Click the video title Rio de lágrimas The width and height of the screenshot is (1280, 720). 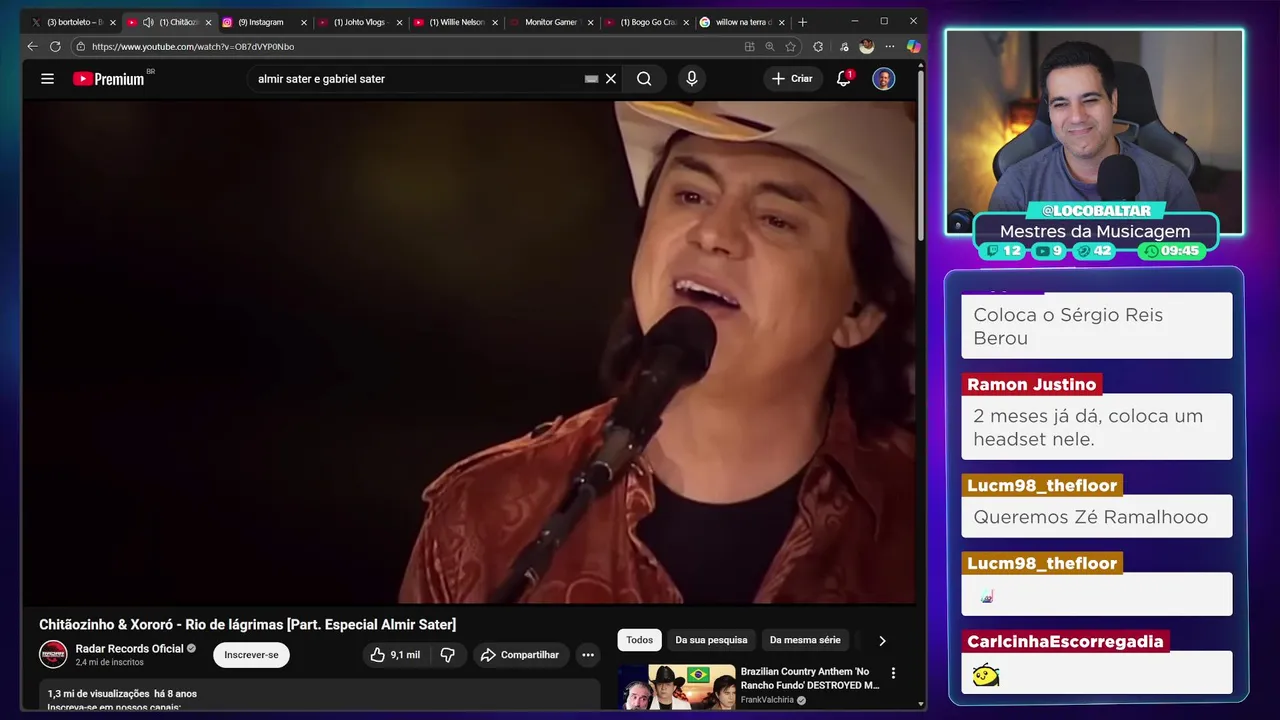(x=247, y=624)
